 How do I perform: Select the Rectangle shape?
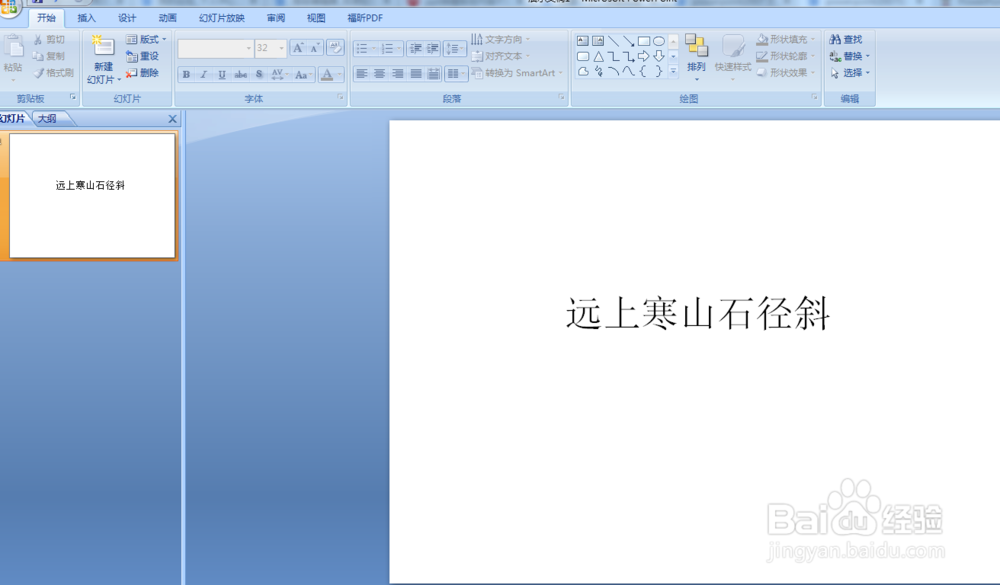tap(644, 41)
